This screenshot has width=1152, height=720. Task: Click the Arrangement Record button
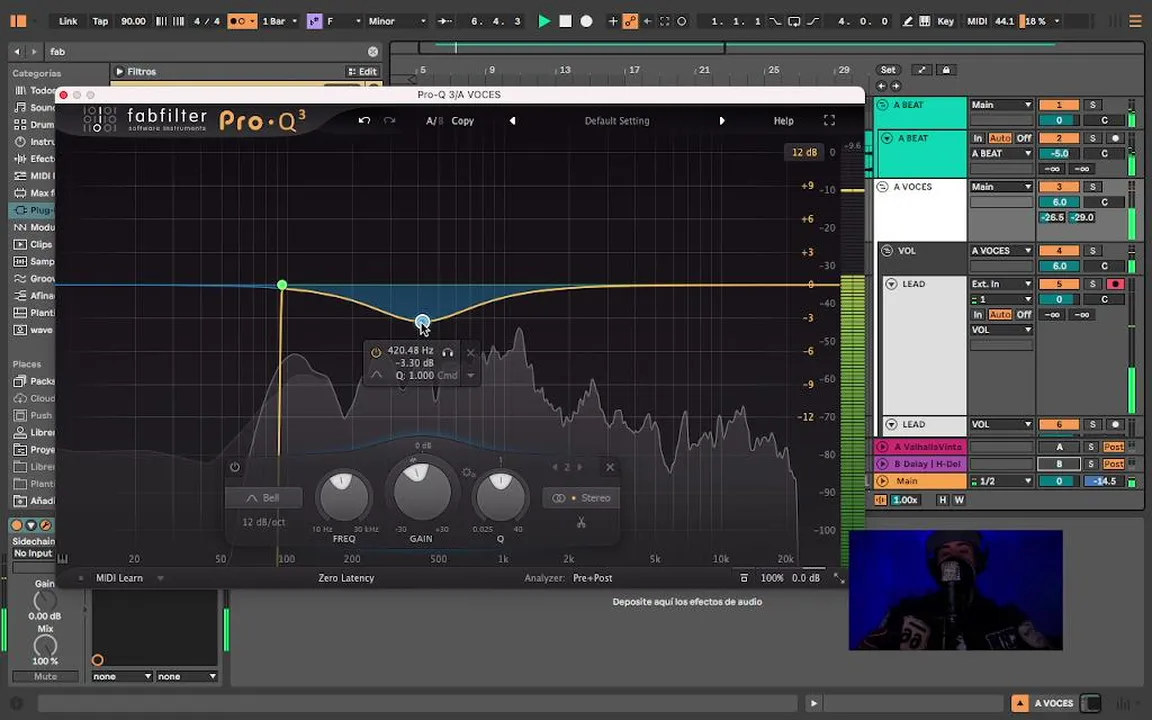click(586, 21)
